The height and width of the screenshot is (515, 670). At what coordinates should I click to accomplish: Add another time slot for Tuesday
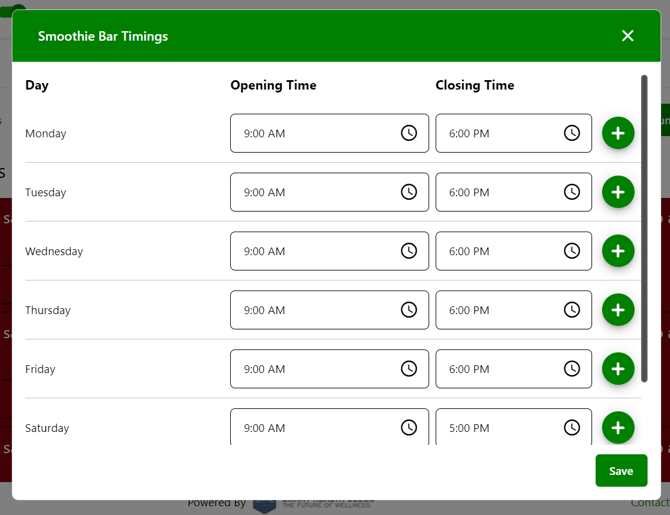[618, 192]
